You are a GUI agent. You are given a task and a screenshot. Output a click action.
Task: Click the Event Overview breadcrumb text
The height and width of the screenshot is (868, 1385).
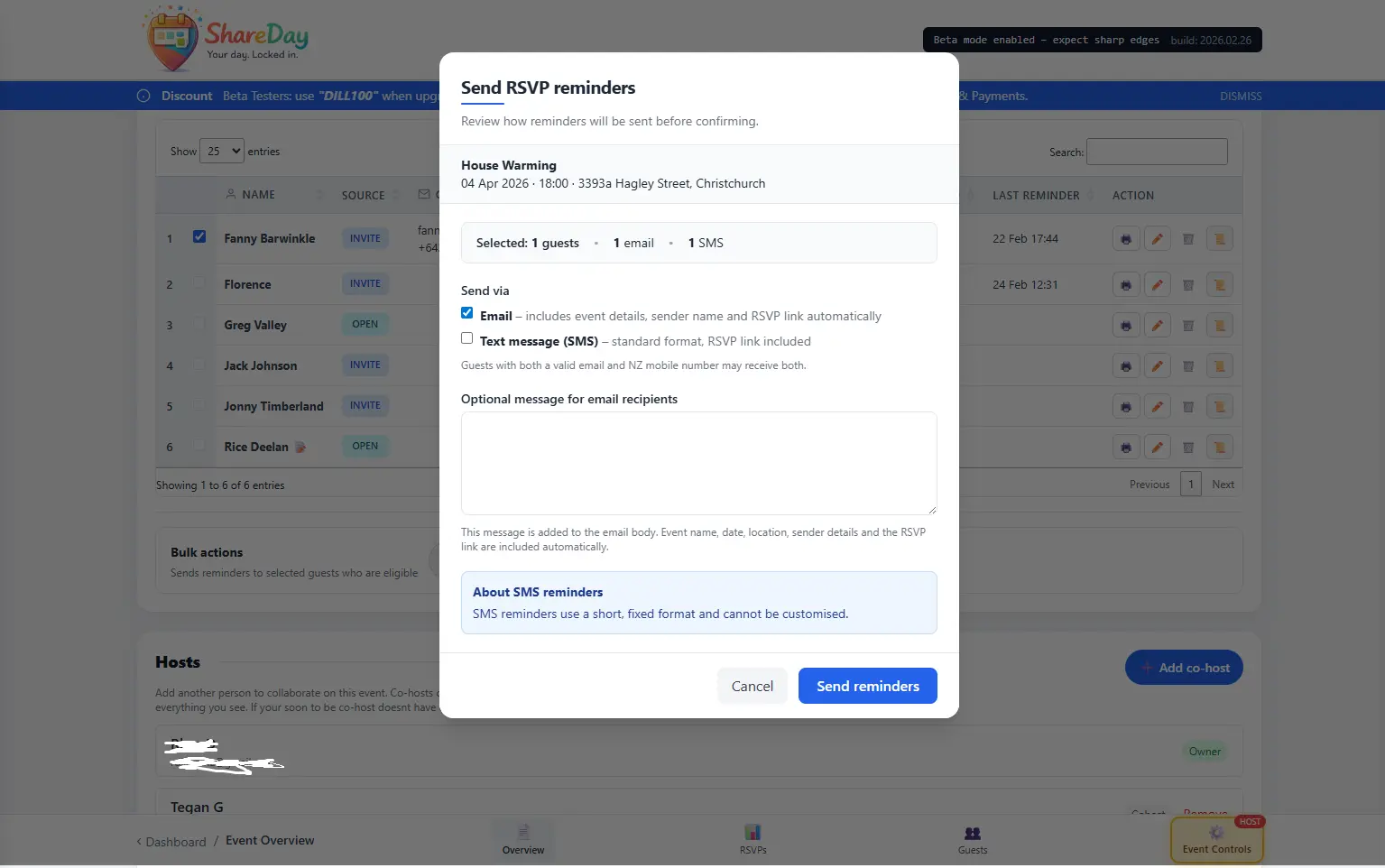pyautogui.click(x=270, y=840)
